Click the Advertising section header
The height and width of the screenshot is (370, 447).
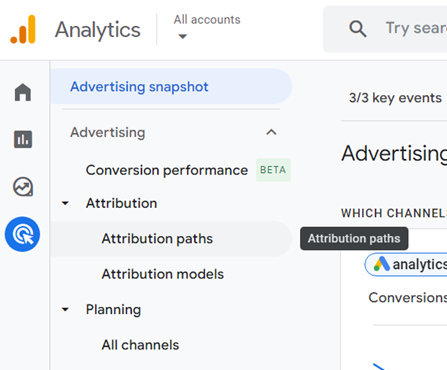[108, 132]
